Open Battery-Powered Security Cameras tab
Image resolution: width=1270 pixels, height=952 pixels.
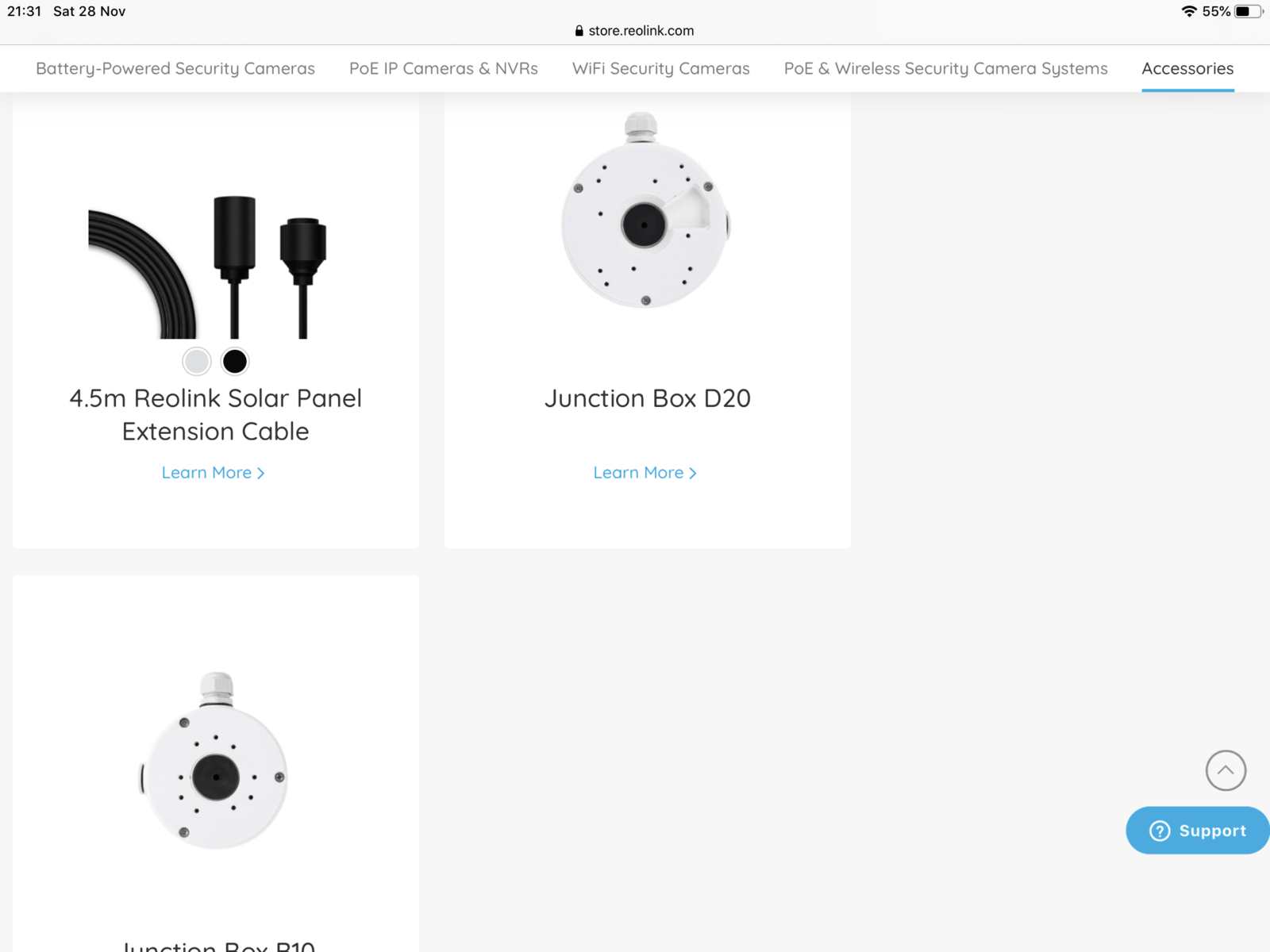(x=175, y=69)
